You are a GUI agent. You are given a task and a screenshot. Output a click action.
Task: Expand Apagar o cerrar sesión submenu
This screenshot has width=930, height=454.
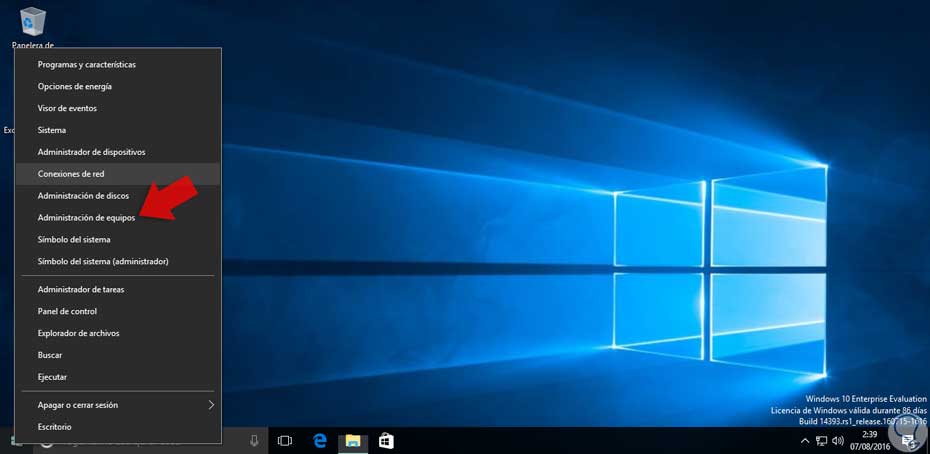pos(117,405)
